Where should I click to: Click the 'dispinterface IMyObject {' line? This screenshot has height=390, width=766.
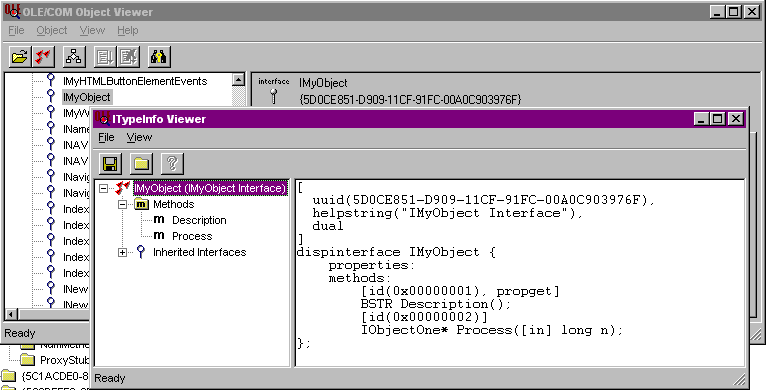(x=396, y=252)
